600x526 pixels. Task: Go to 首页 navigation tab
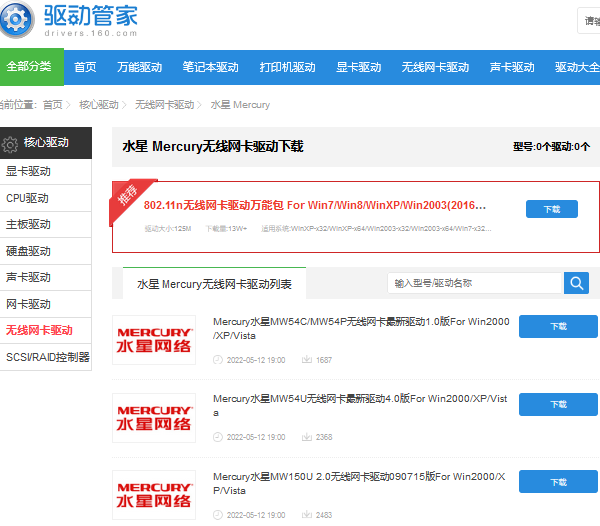click(86, 67)
